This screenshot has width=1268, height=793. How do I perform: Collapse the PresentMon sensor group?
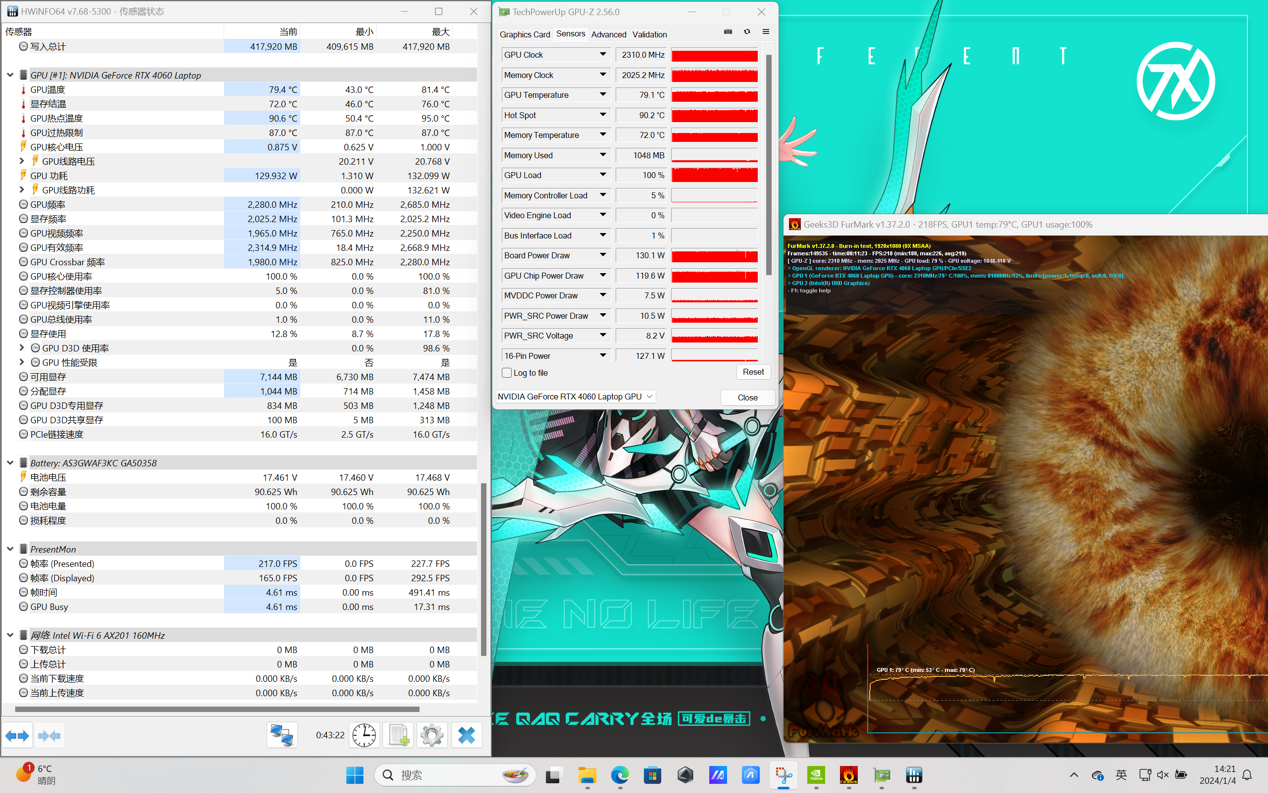(x=10, y=549)
